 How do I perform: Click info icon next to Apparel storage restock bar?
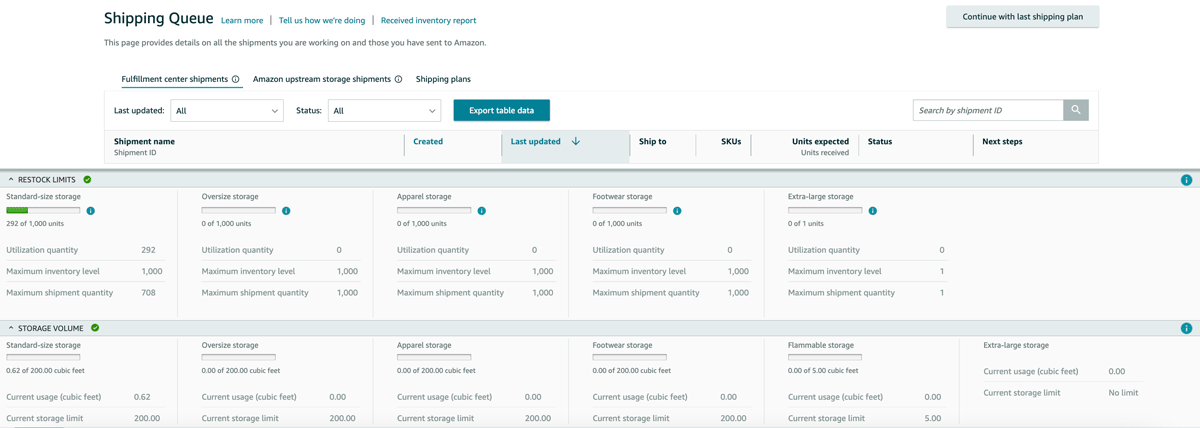[x=482, y=211]
